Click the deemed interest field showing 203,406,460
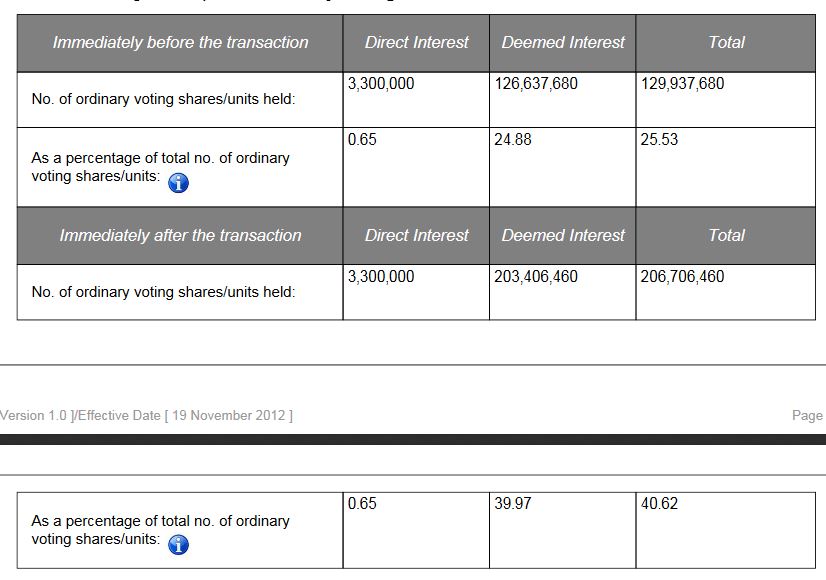 coord(562,292)
